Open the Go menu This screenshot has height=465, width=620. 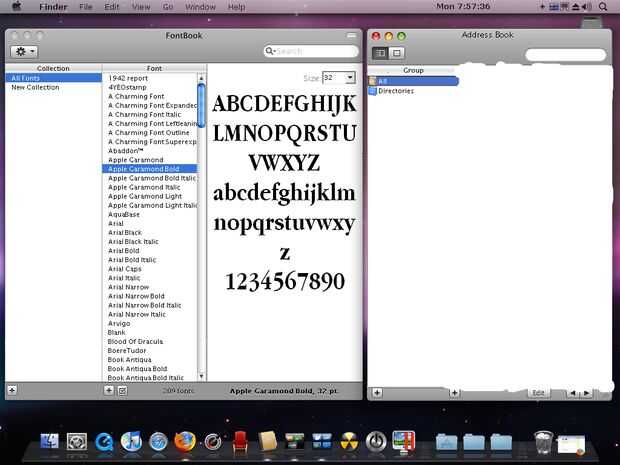(168, 7)
